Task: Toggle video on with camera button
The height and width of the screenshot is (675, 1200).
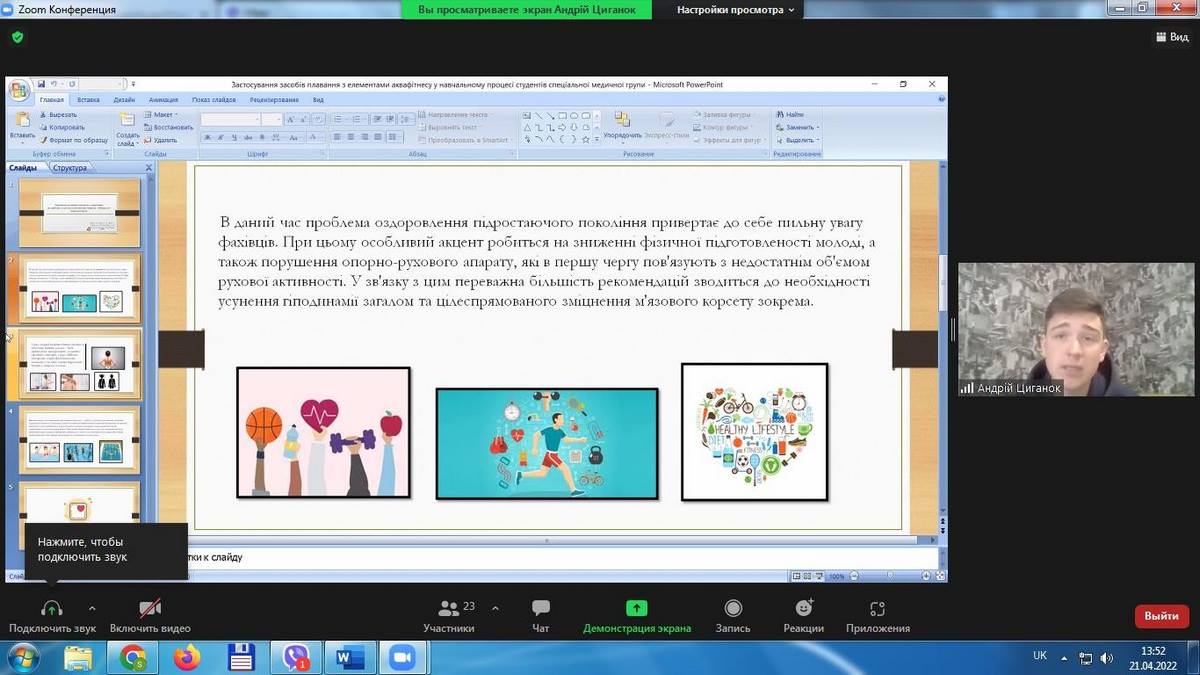Action: [x=150, y=609]
